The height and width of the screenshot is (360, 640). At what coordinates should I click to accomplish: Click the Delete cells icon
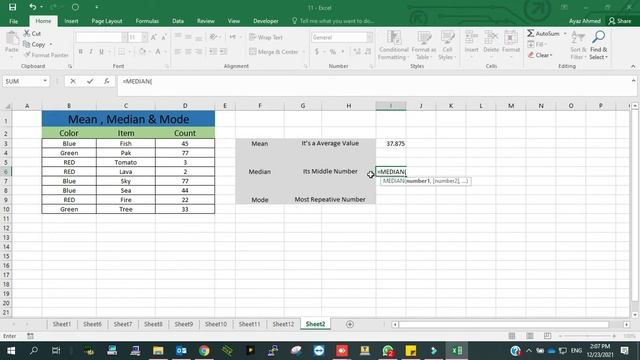coord(491,38)
